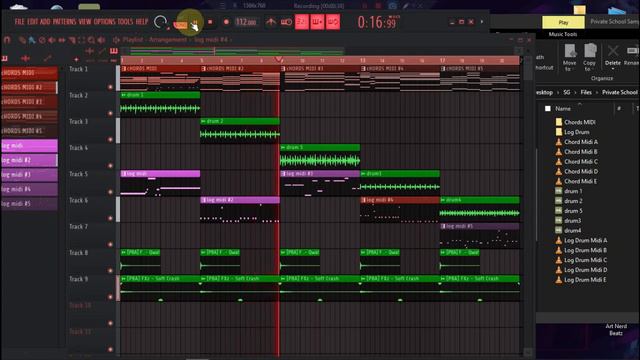Select the playlist playback speaker tool
The width and height of the screenshot is (640, 360).
coord(101,40)
